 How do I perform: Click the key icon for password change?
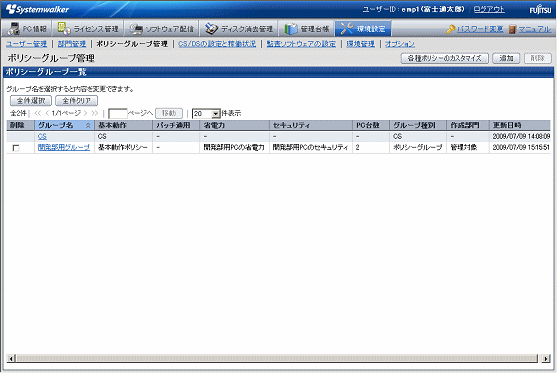451,29
